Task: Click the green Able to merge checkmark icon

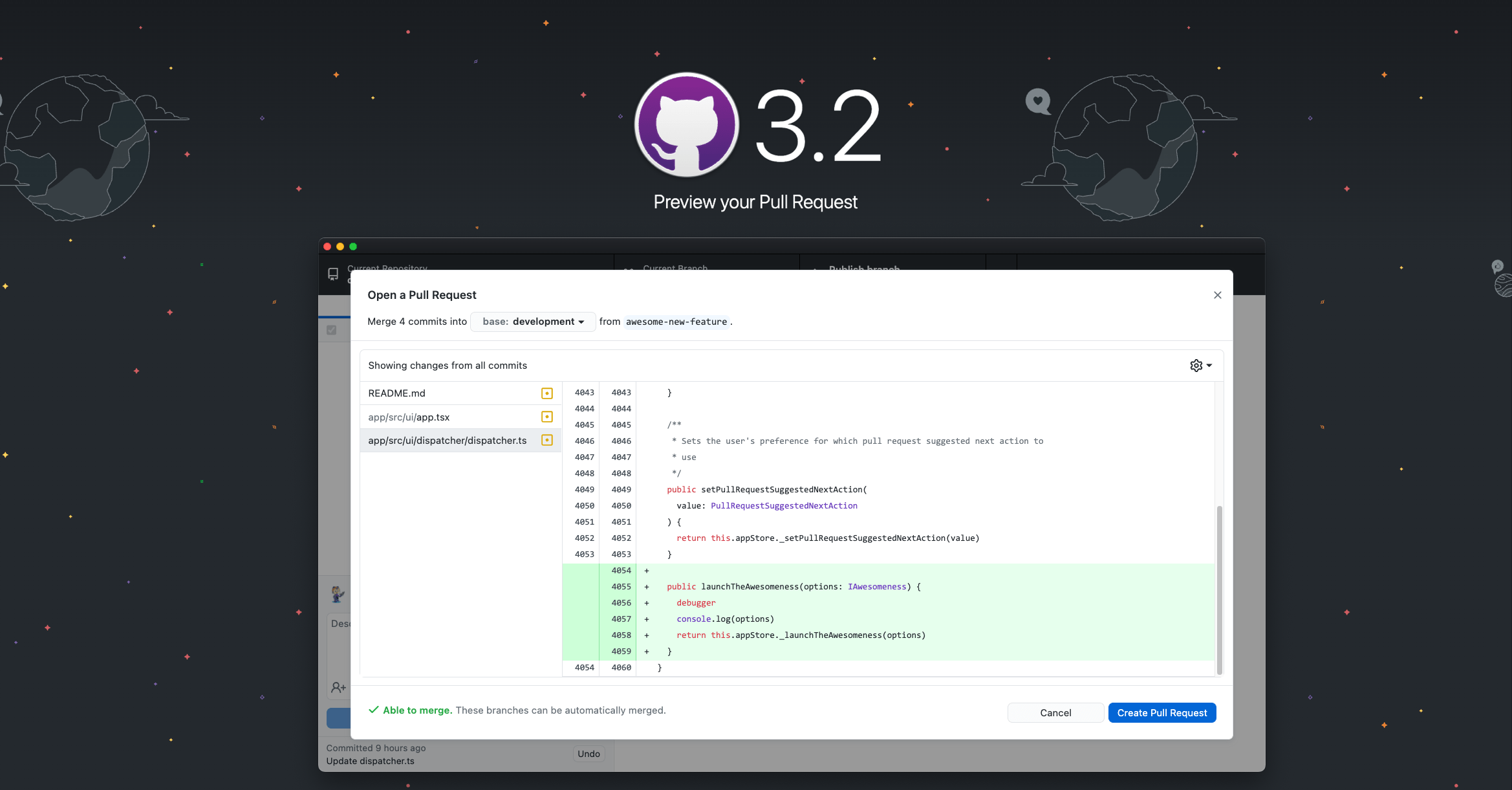Action: pos(374,710)
